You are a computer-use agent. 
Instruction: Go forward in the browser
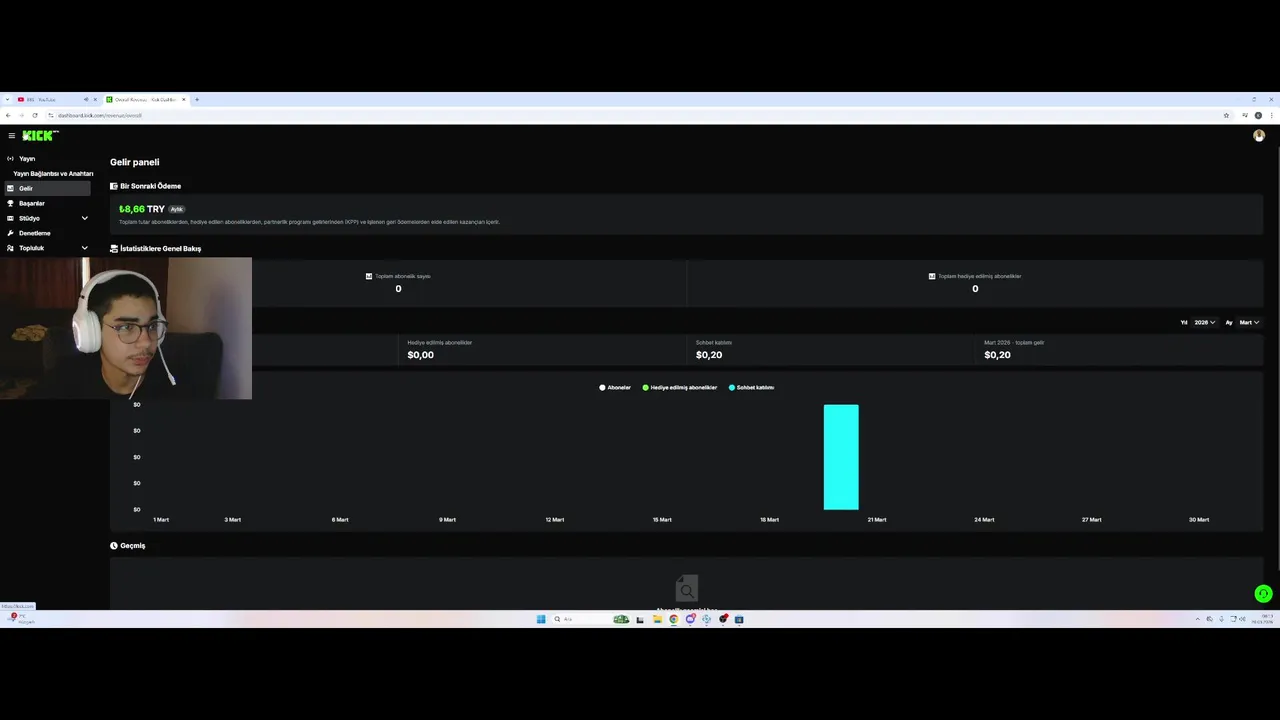22,115
